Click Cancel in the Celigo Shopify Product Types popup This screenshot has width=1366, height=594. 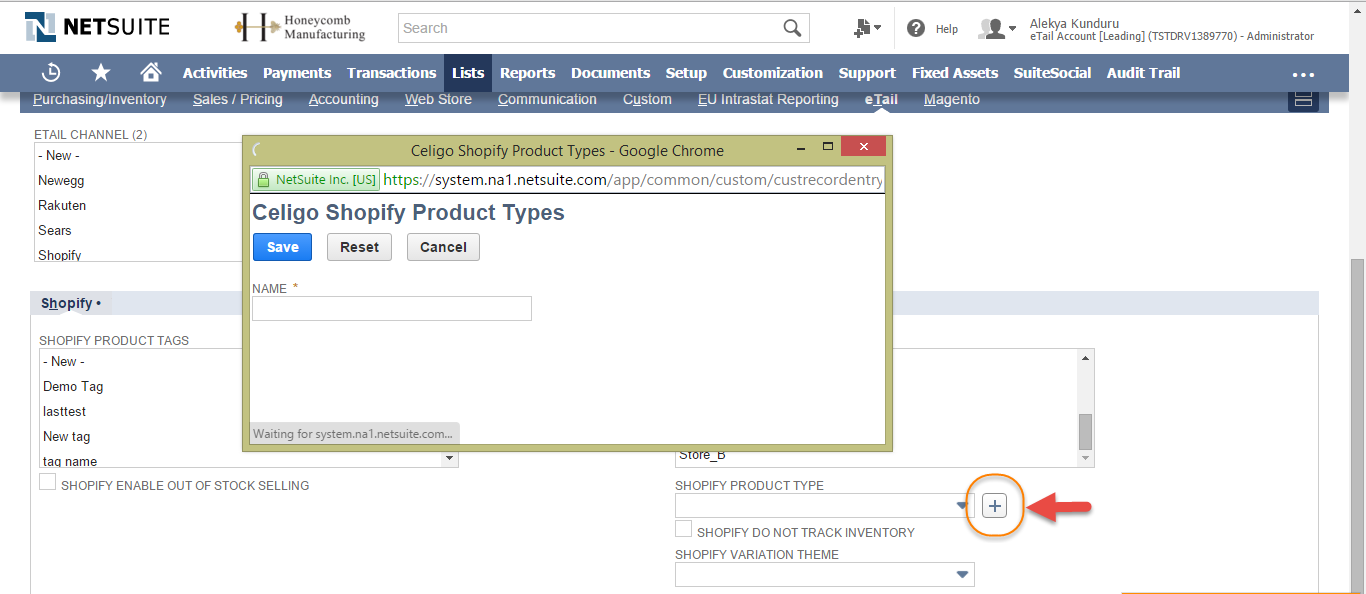pos(443,247)
